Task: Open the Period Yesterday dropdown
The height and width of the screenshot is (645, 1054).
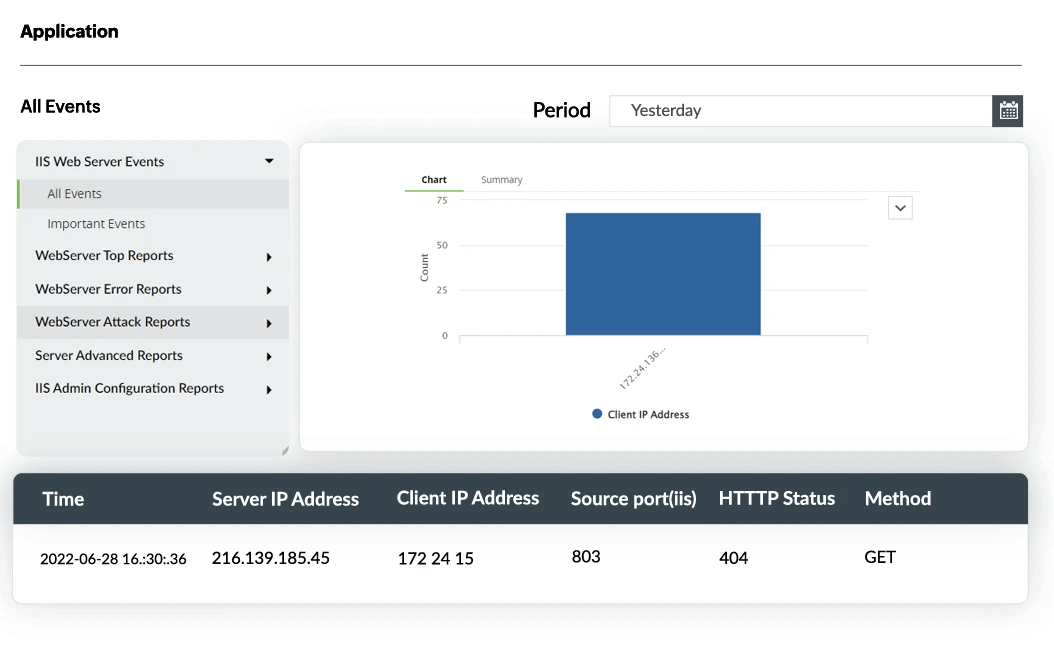Action: tap(800, 110)
